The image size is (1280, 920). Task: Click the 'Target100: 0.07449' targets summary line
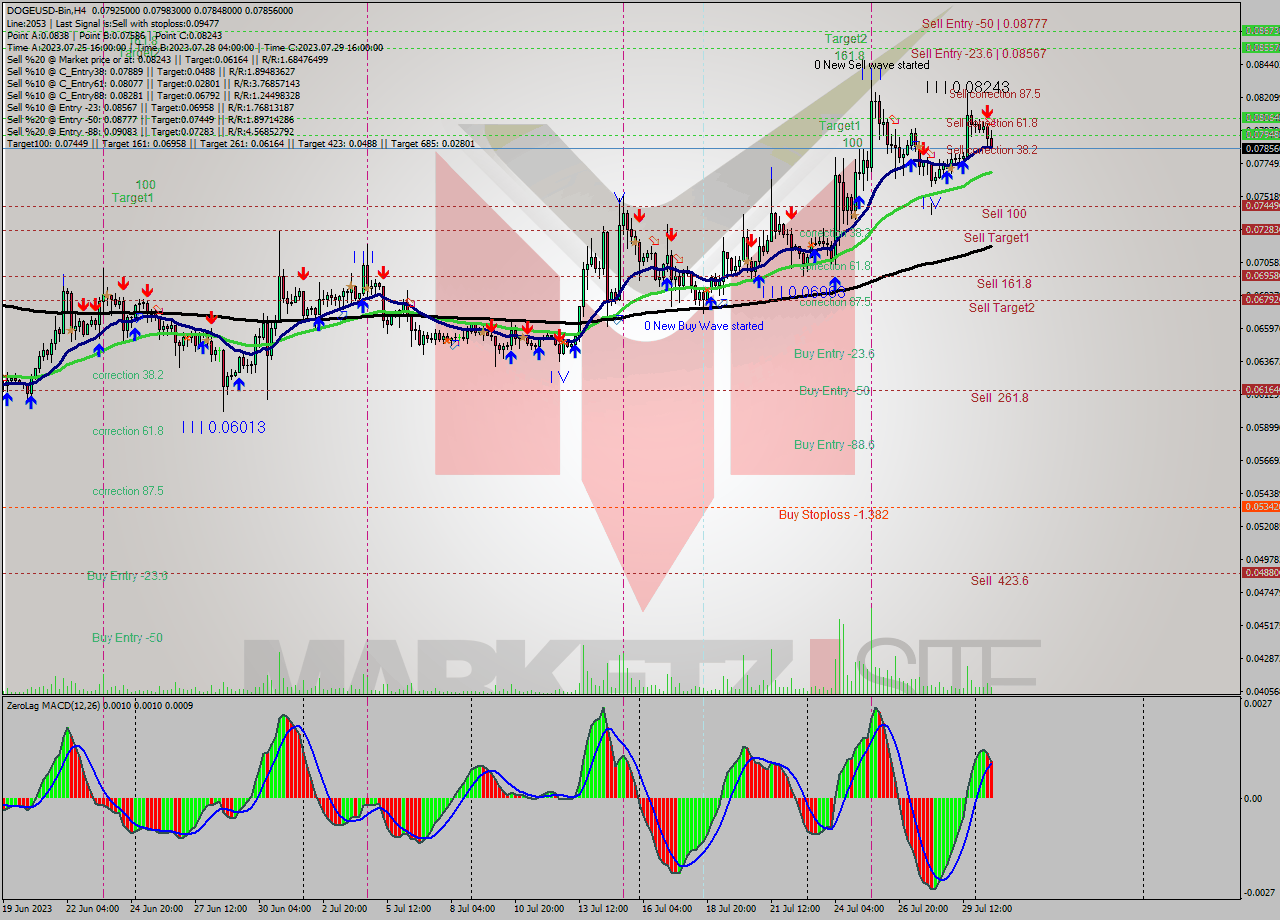click(241, 143)
